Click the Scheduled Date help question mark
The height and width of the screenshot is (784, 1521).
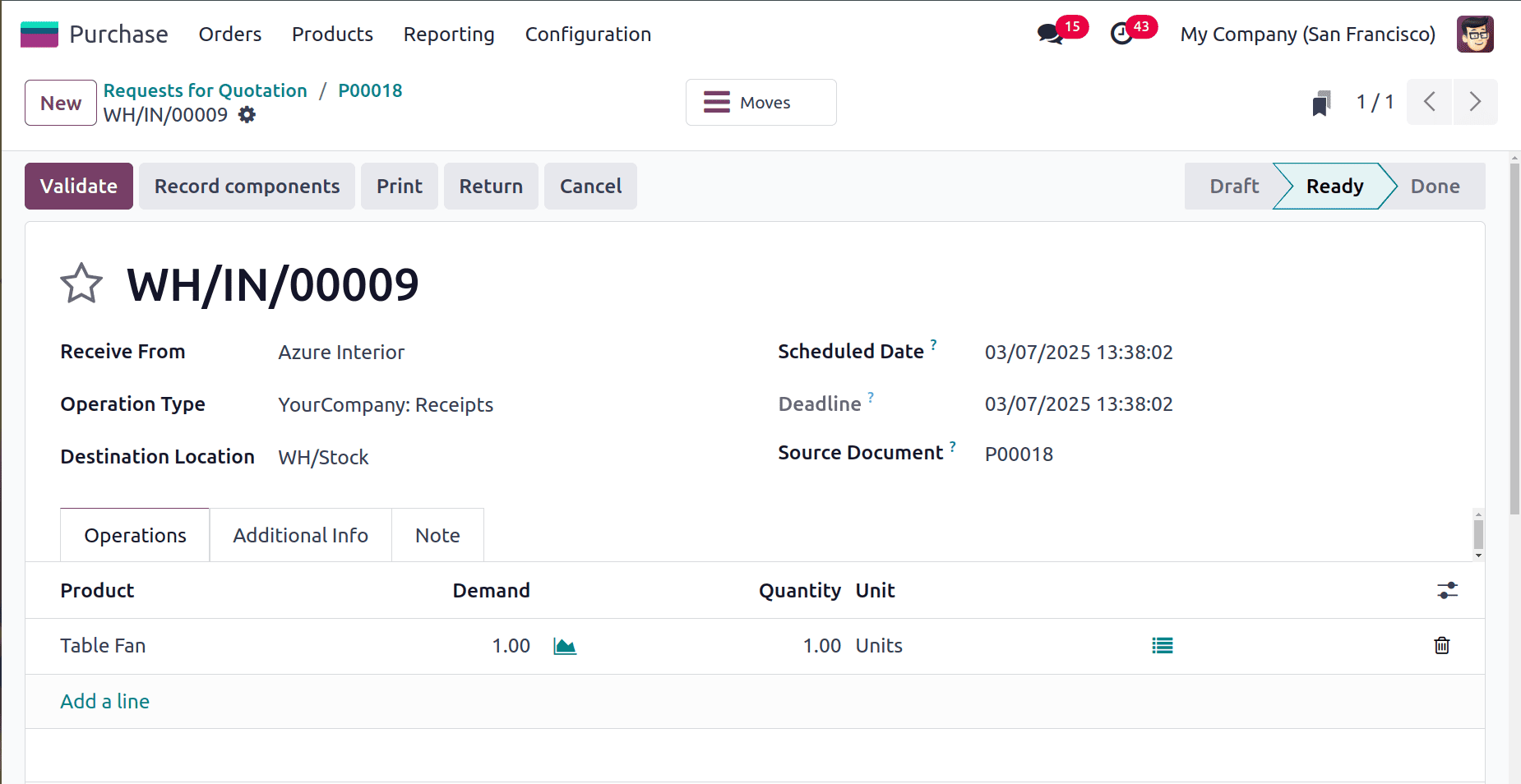[x=933, y=344]
